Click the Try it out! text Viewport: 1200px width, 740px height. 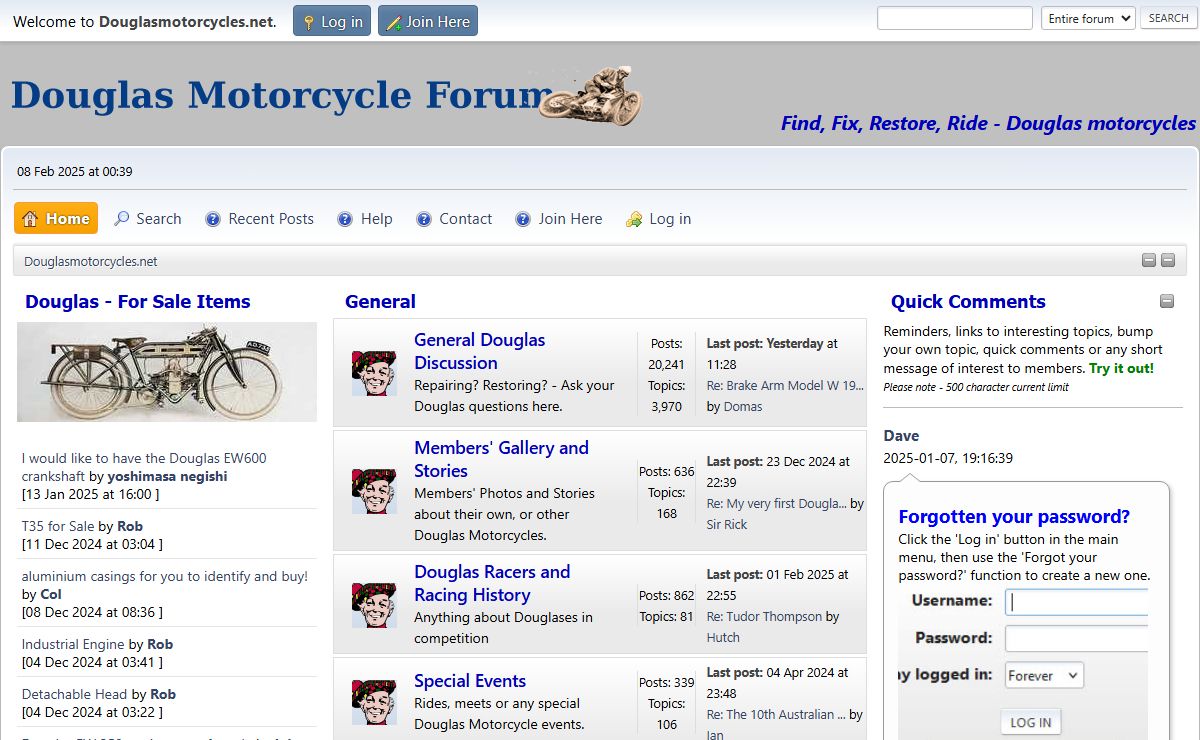pyautogui.click(x=1121, y=368)
